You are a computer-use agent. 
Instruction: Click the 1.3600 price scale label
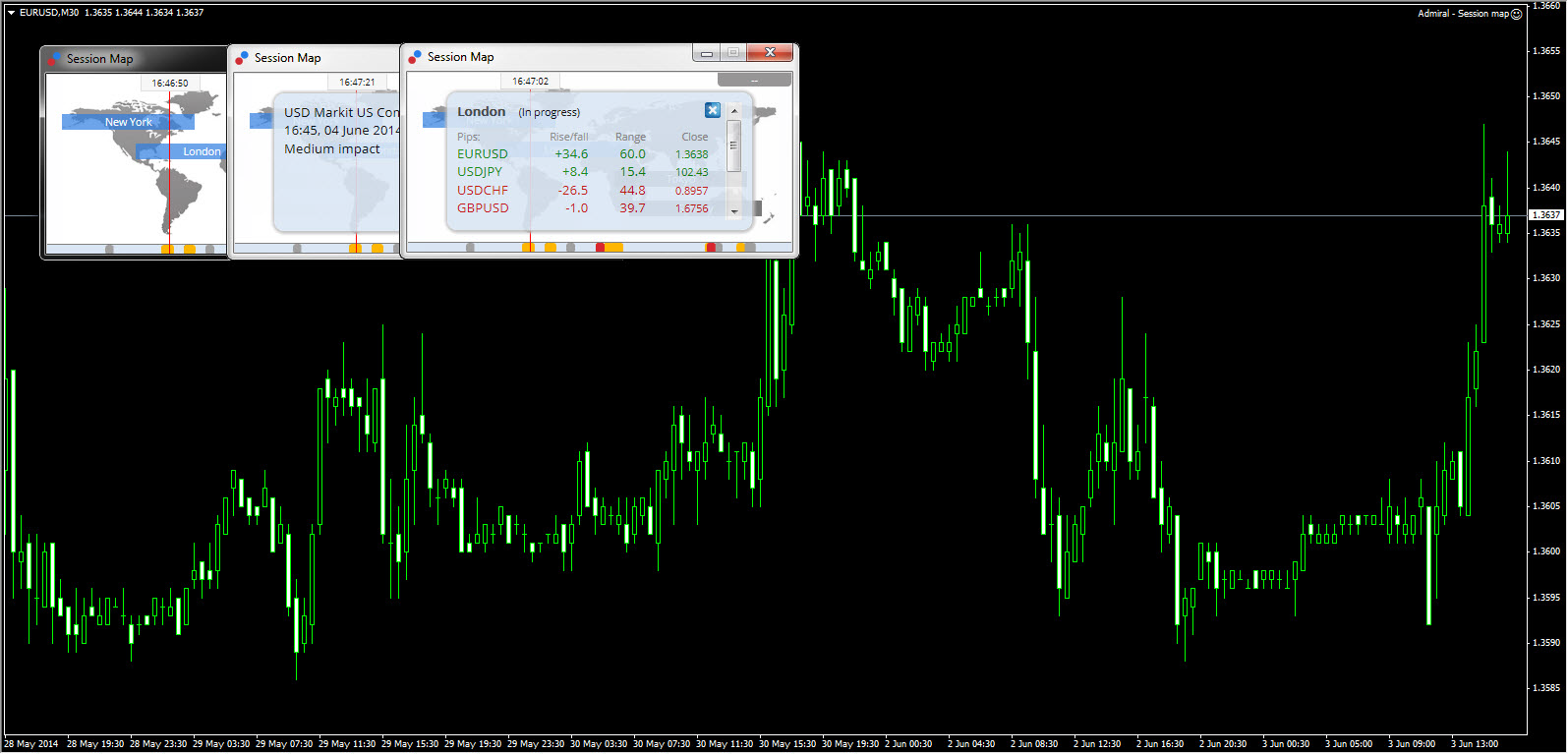pyautogui.click(x=1547, y=551)
